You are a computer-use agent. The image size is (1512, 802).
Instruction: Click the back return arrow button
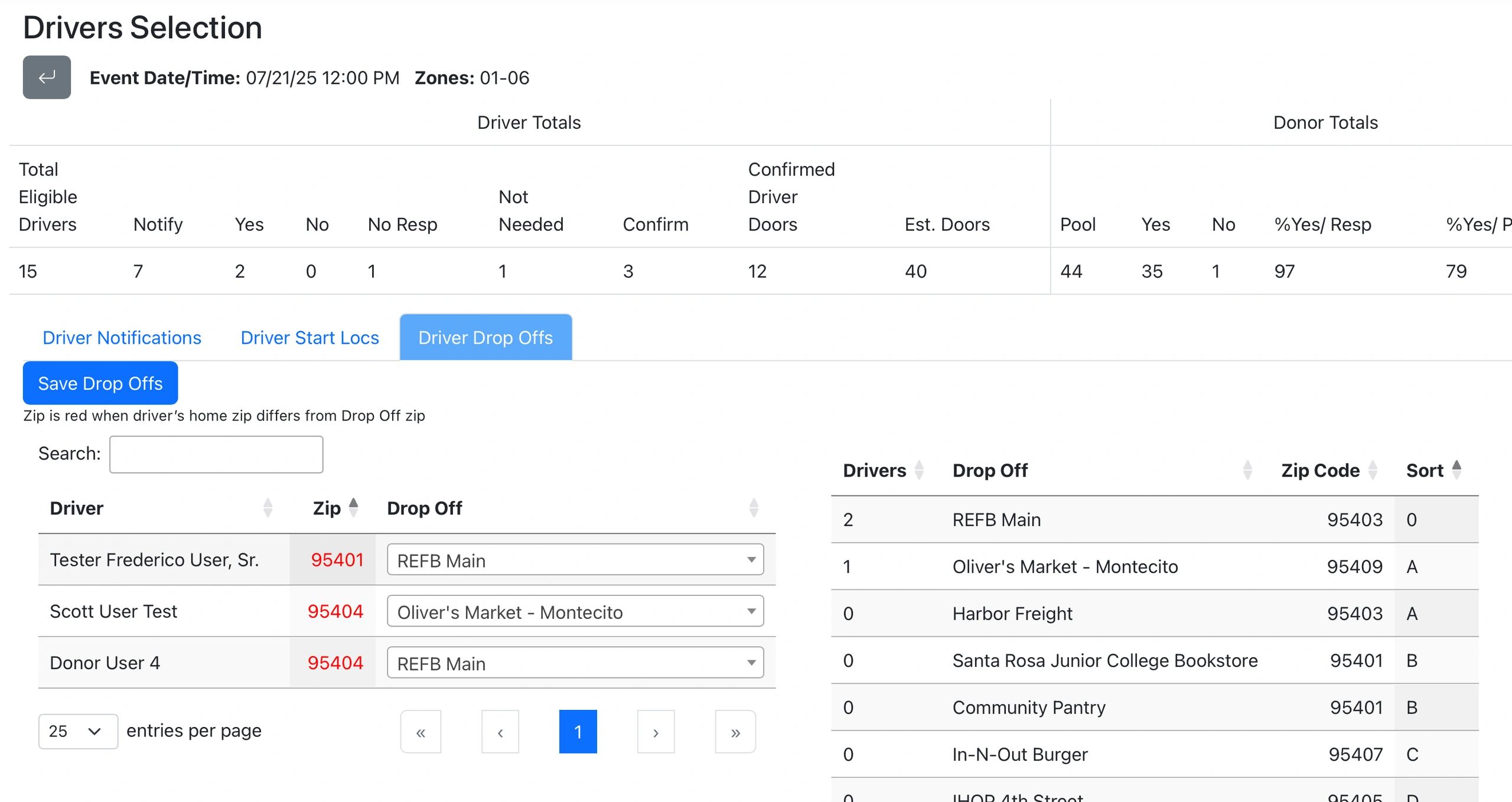point(47,77)
